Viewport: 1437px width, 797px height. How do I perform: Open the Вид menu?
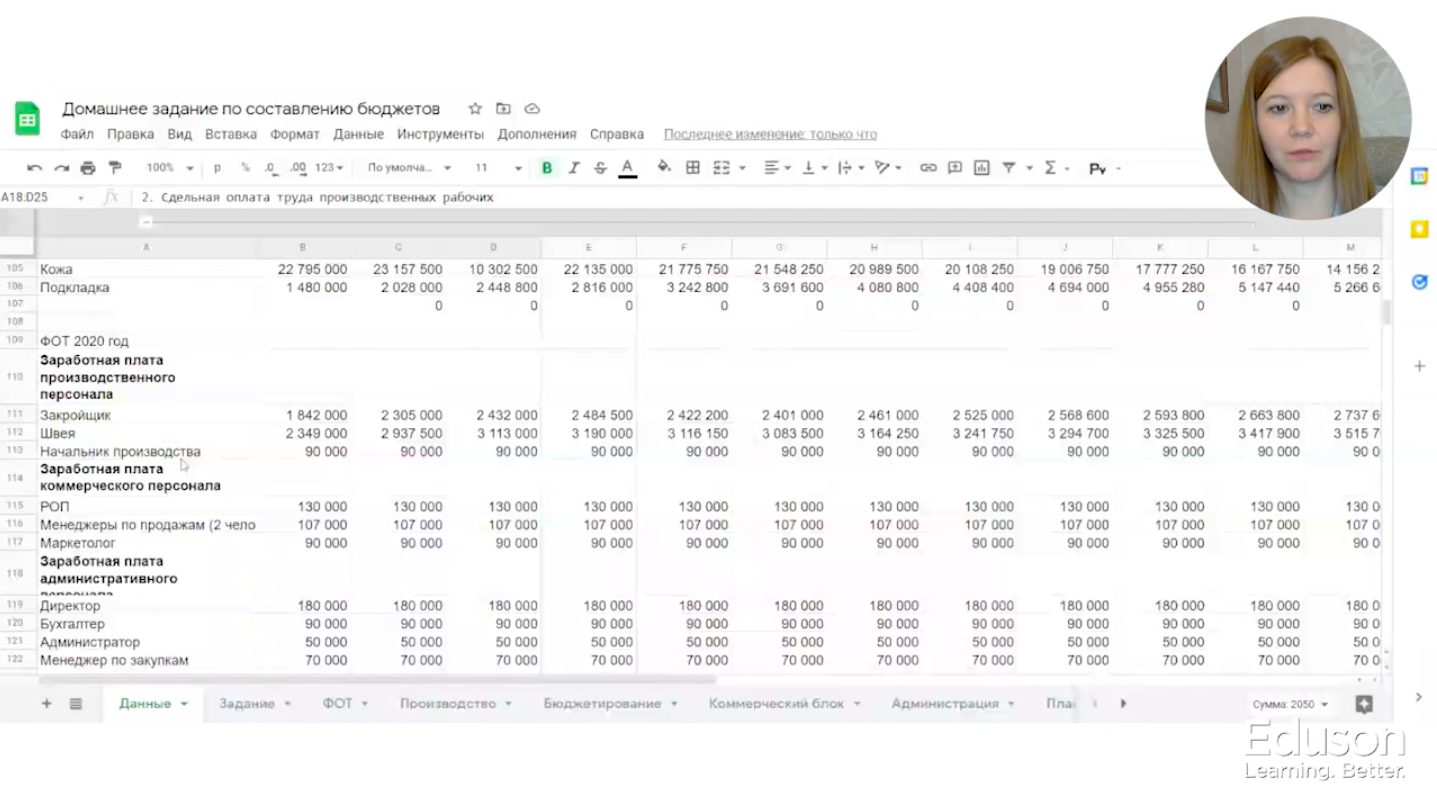pyautogui.click(x=179, y=134)
